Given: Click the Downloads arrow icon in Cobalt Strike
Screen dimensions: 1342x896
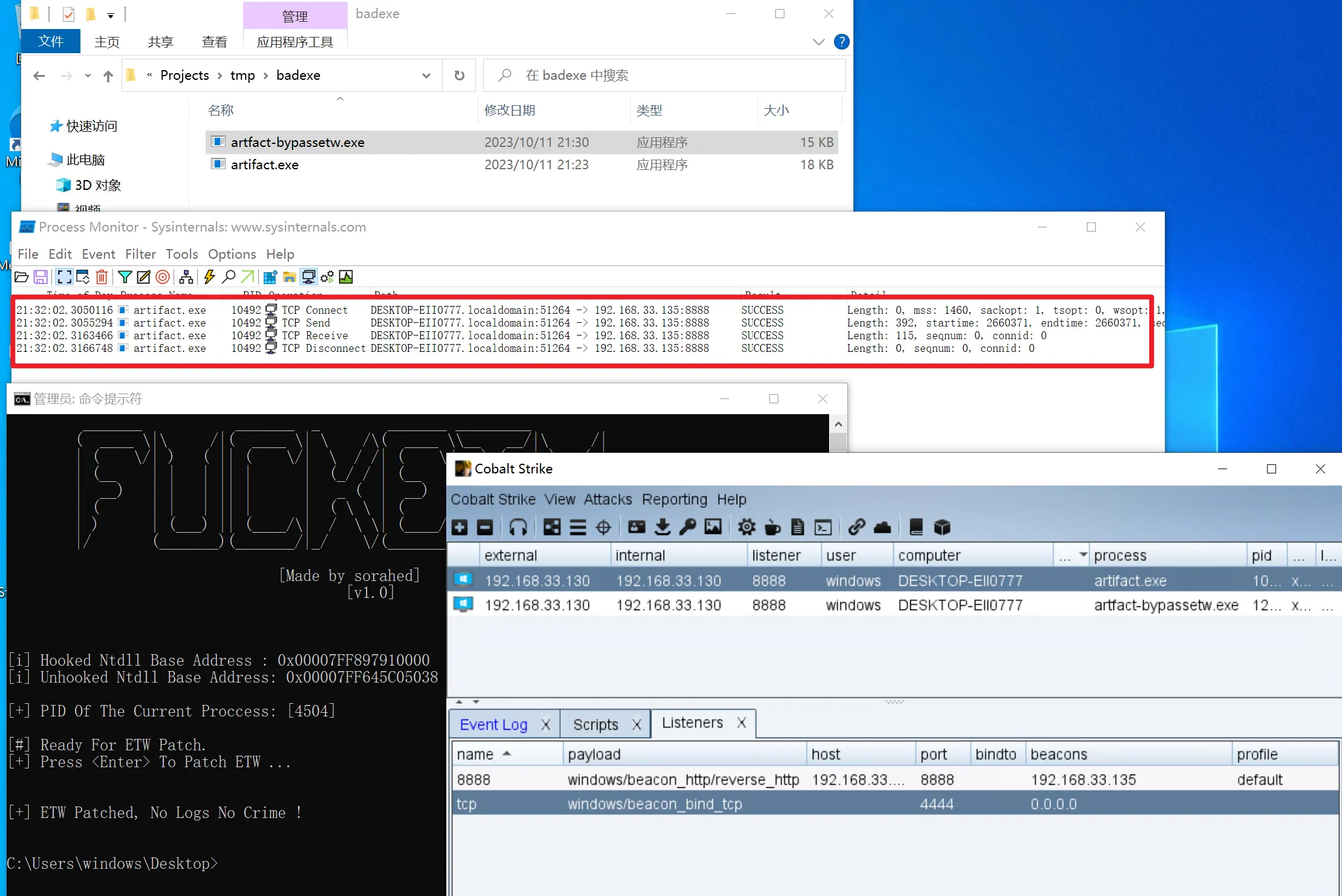Looking at the screenshot, I should click(x=663, y=527).
